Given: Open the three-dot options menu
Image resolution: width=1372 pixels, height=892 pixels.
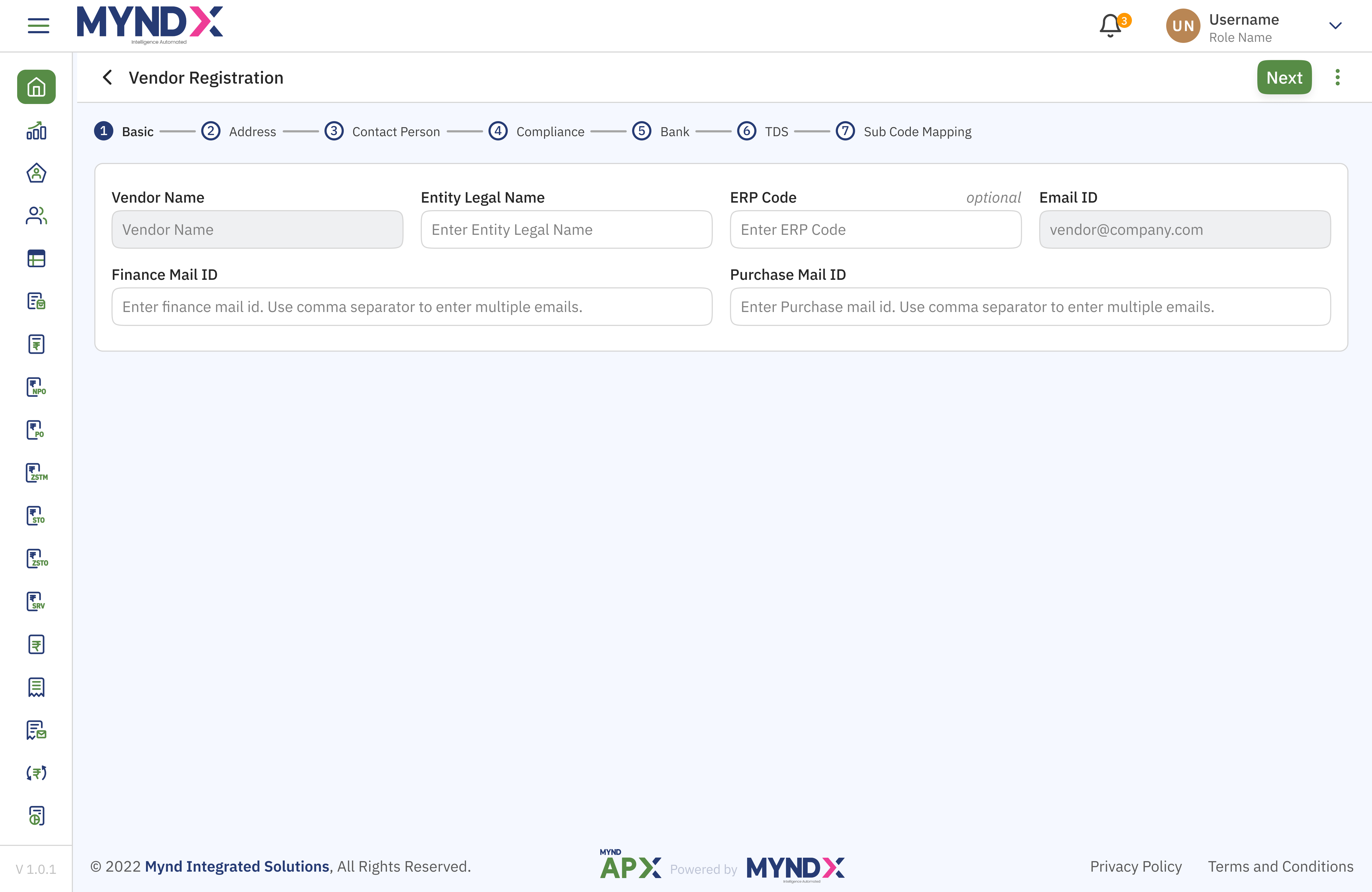Looking at the screenshot, I should coord(1337,77).
